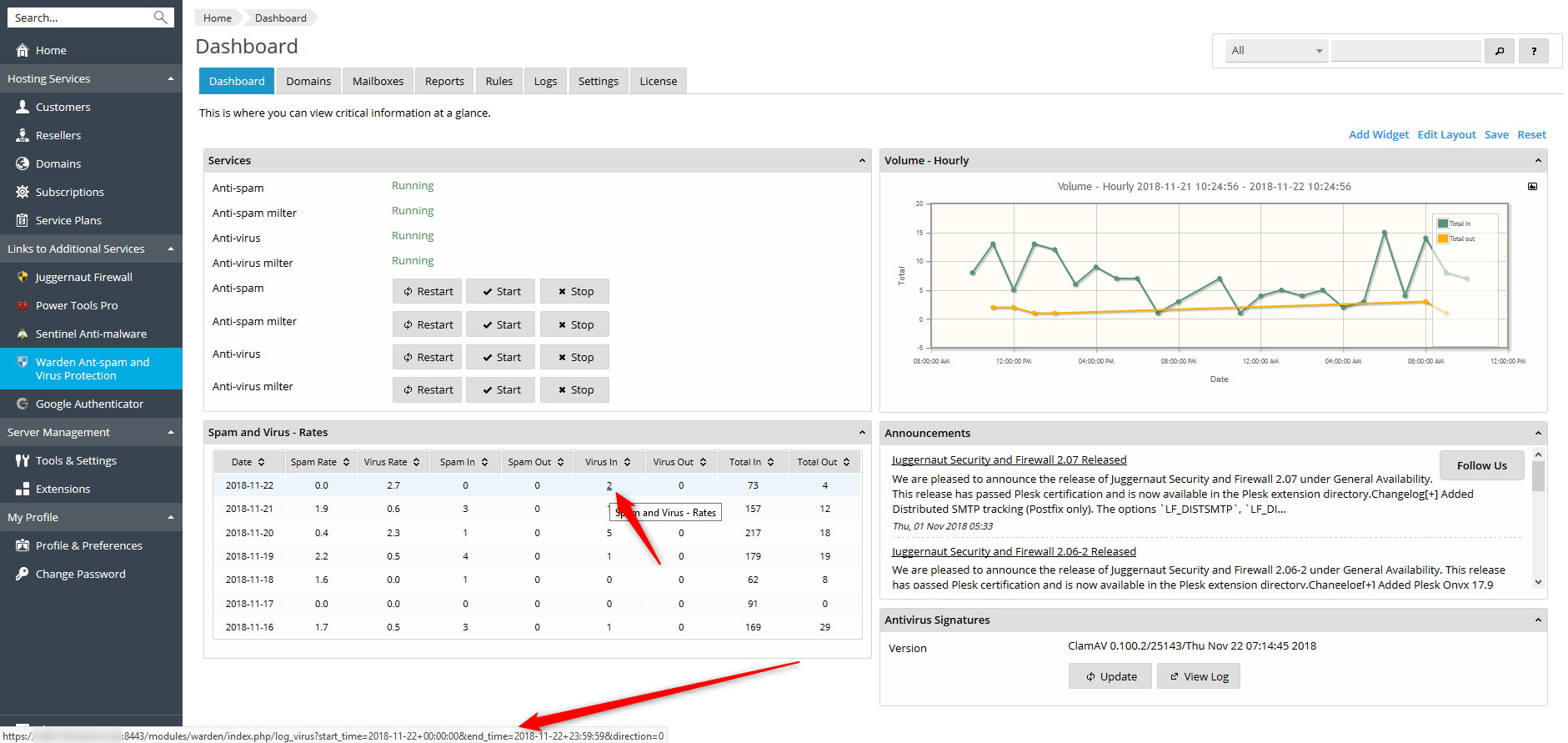Viewport: 1568px width, 743px height.
Task: Click the Add Widget link
Action: [x=1379, y=134]
